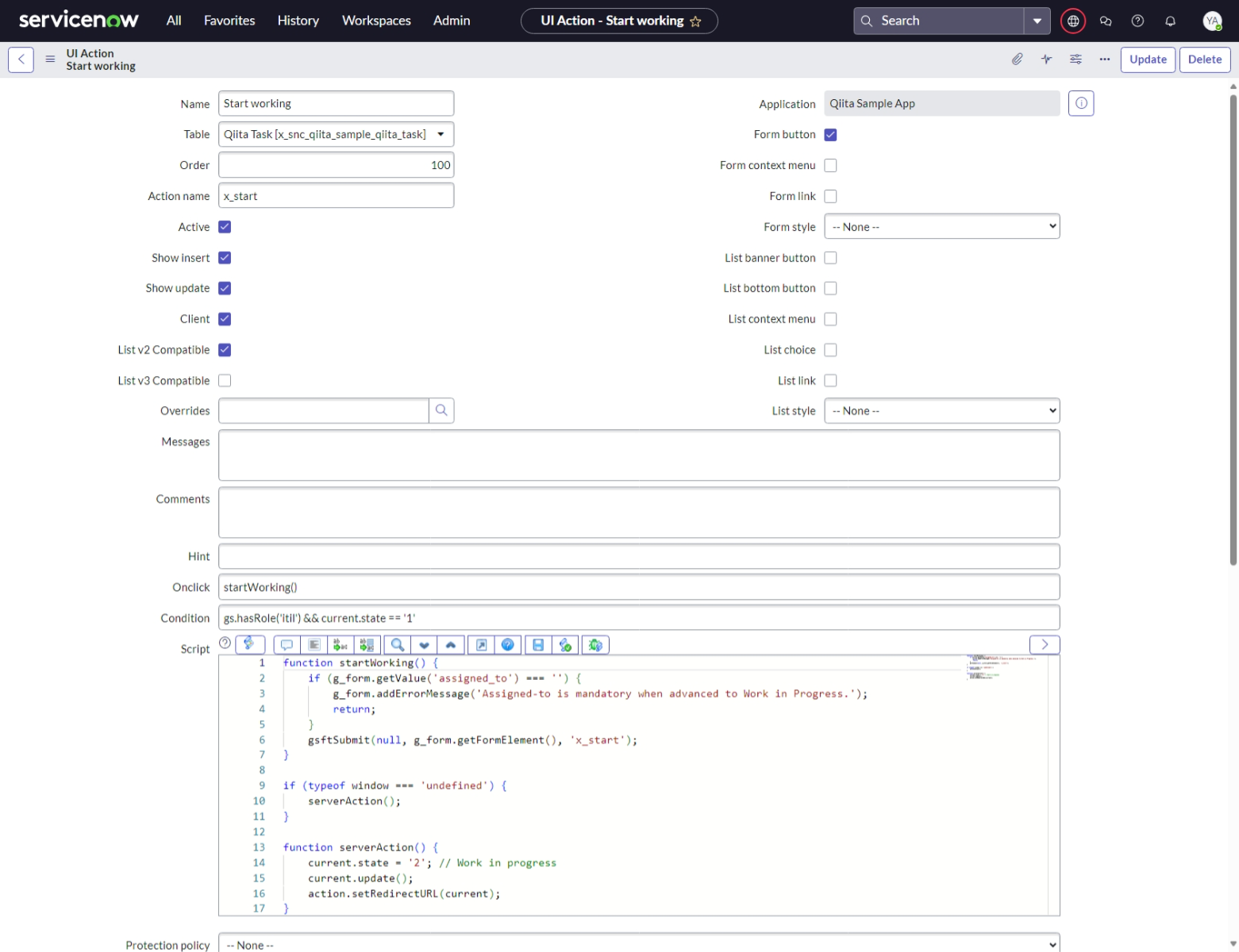Click the Delete button

(1205, 59)
